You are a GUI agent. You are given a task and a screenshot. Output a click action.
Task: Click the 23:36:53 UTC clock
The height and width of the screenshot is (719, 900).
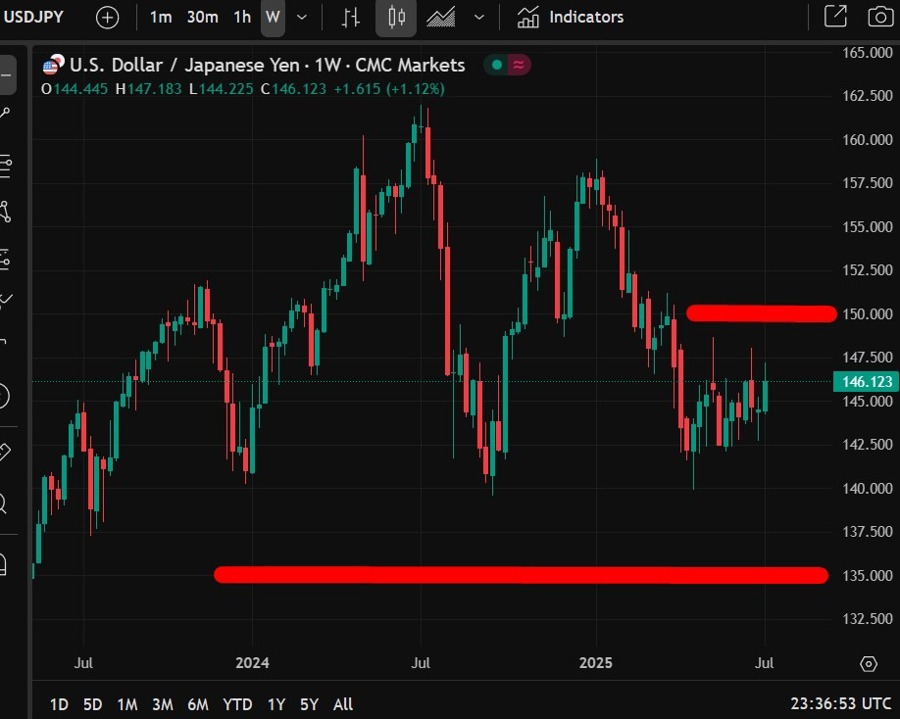click(841, 704)
